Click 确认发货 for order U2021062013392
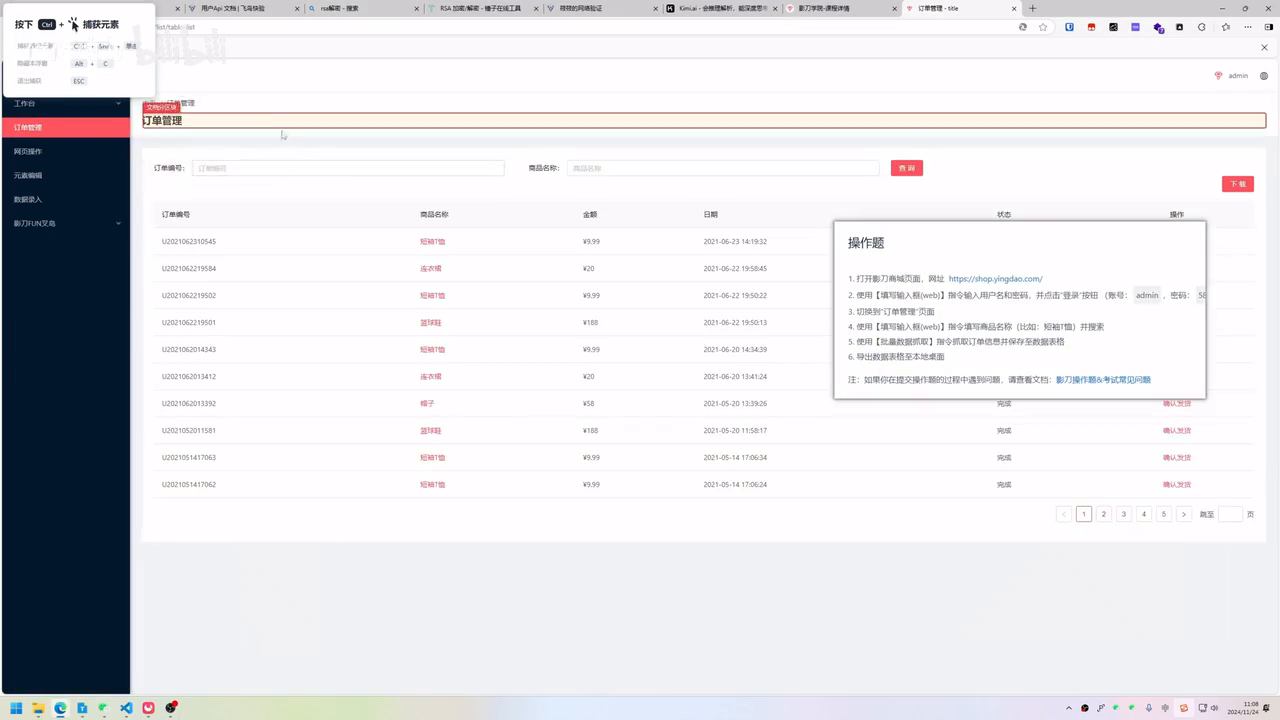The image size is (1280, 720). (x=1177, y=403)
